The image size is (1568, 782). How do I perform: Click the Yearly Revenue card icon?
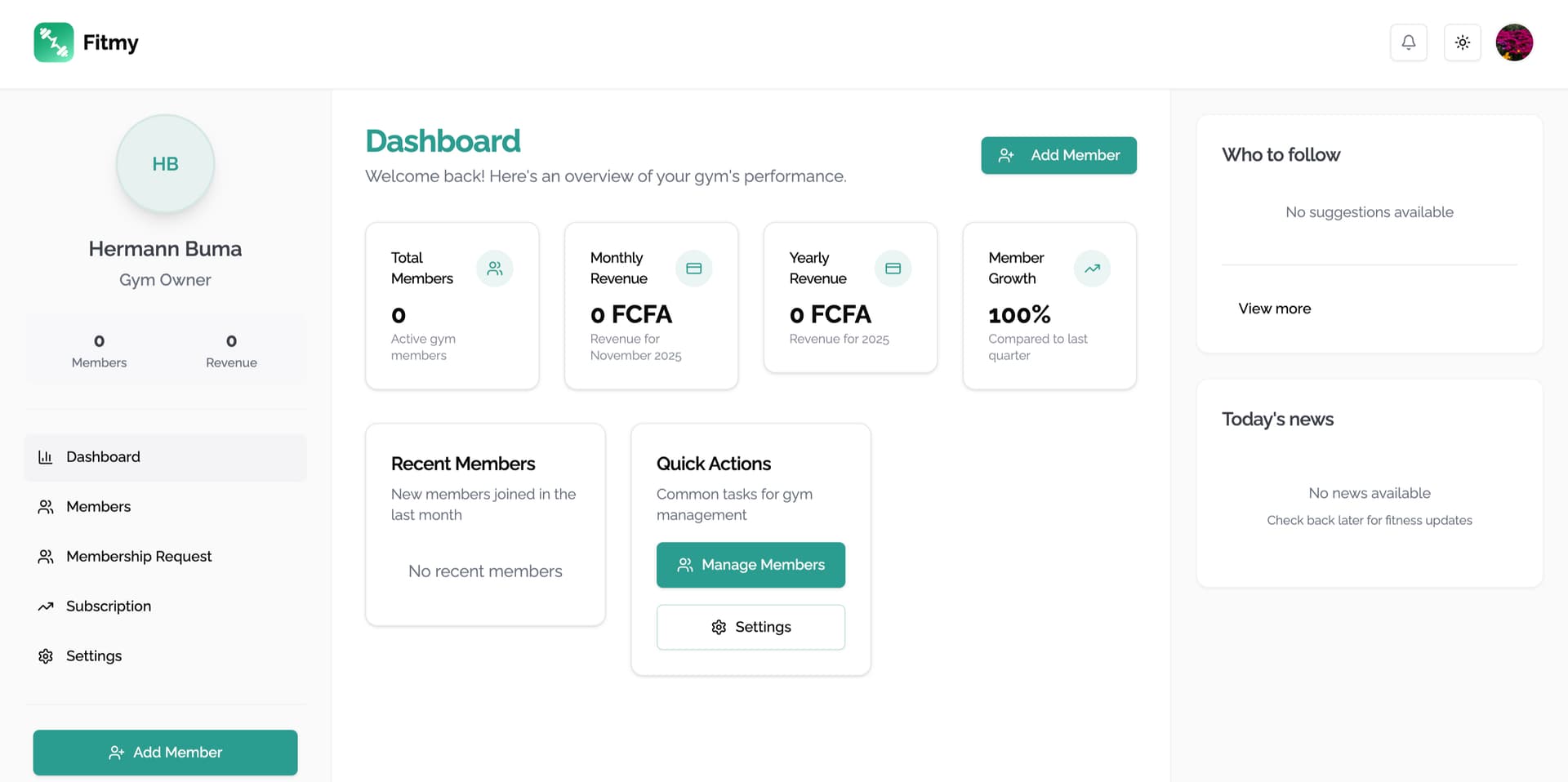(893, 269)
